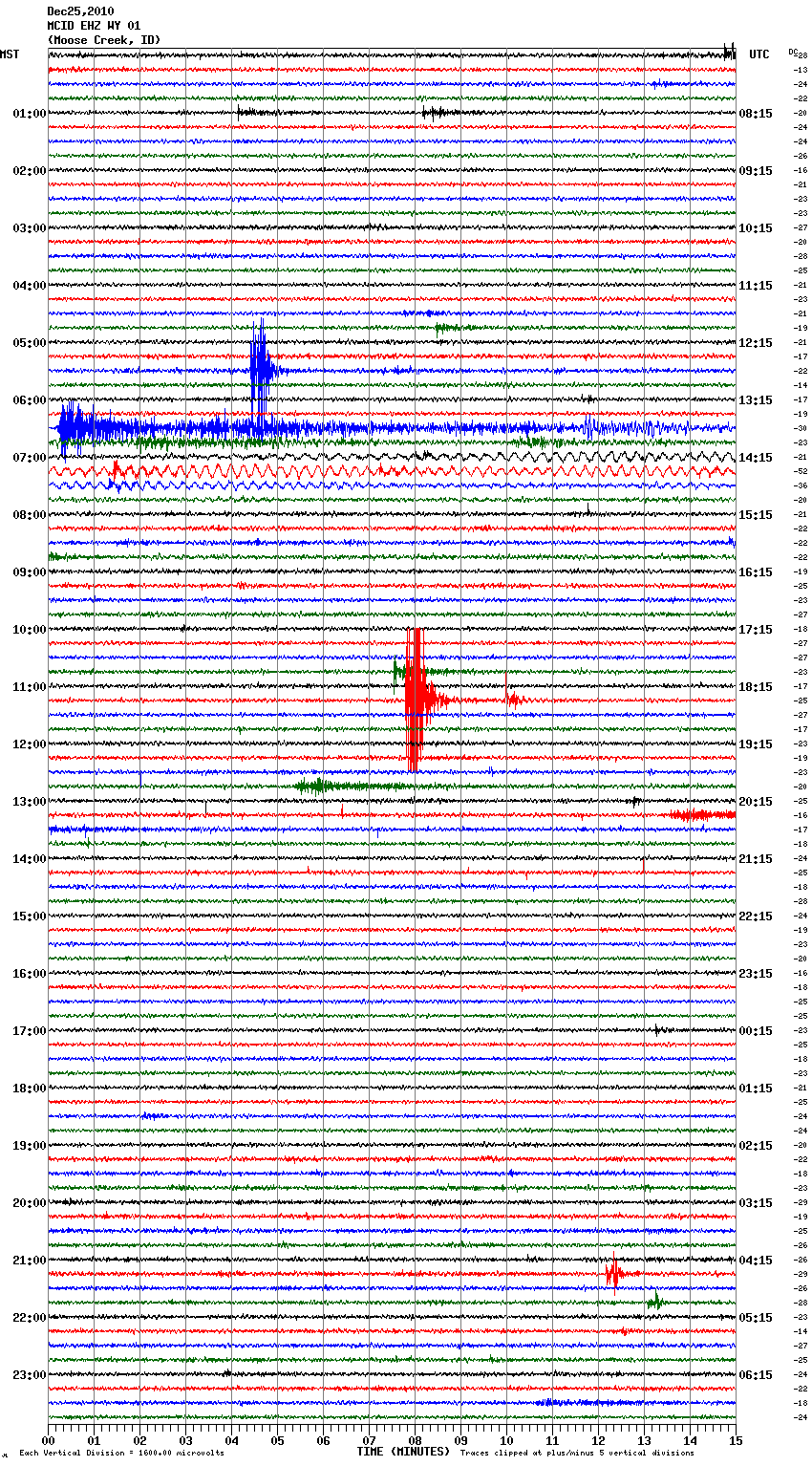Viewport: 812px width, 1466px height.
Task: Click the DC offset column header
Action: pos(793,51)
